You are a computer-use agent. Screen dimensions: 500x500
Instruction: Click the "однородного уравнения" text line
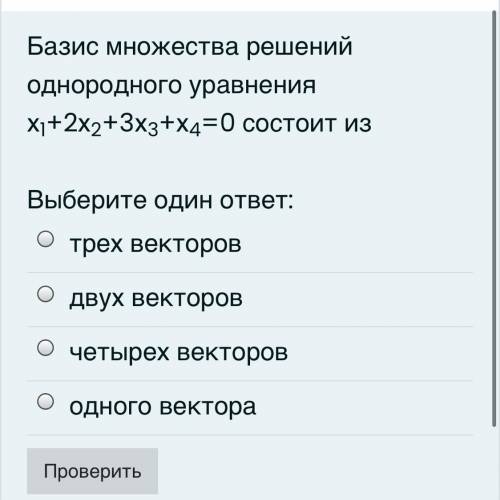coord(171,85)
